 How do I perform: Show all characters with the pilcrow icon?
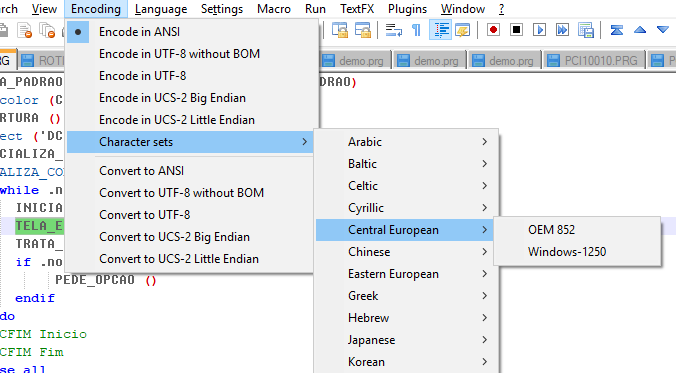[x=416, y=30]
